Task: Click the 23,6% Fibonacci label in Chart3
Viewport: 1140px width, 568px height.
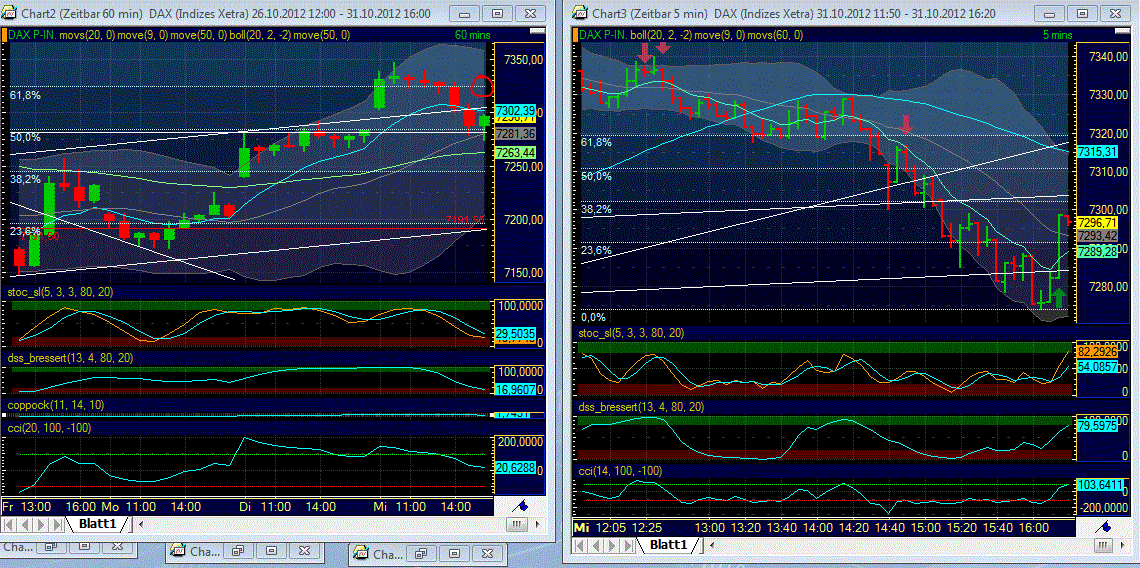Action: 596,250
